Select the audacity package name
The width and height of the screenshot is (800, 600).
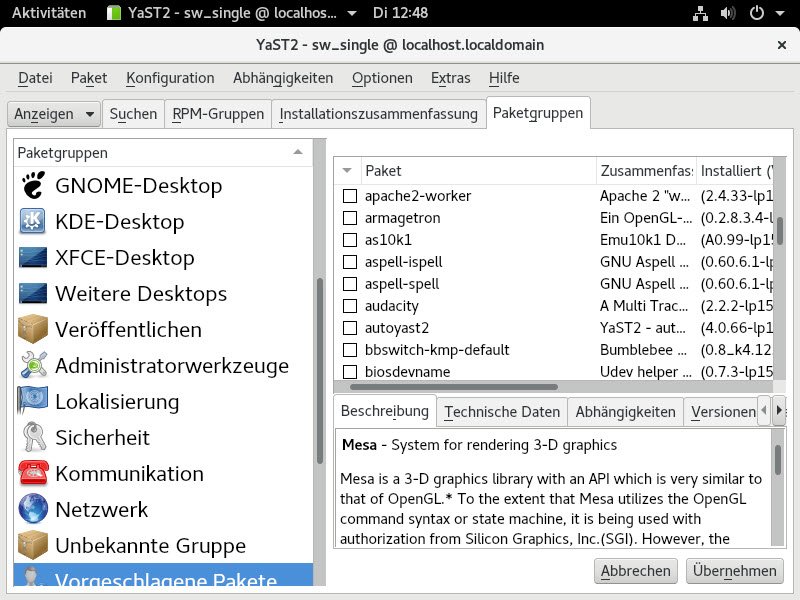[x=392, y=306]
